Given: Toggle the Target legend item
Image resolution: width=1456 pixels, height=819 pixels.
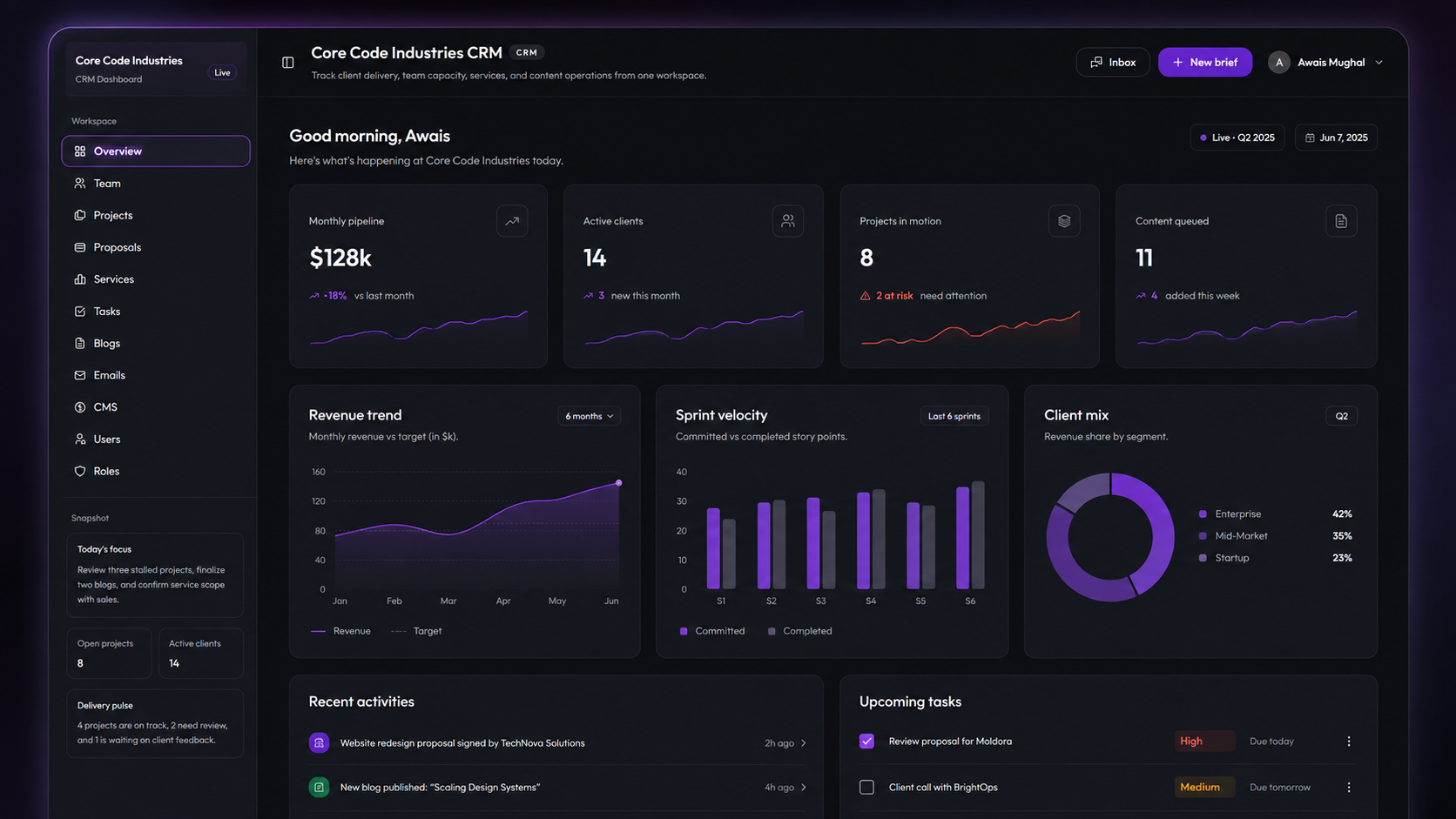Looking at the screenshot, I should (x=416, y=631).
